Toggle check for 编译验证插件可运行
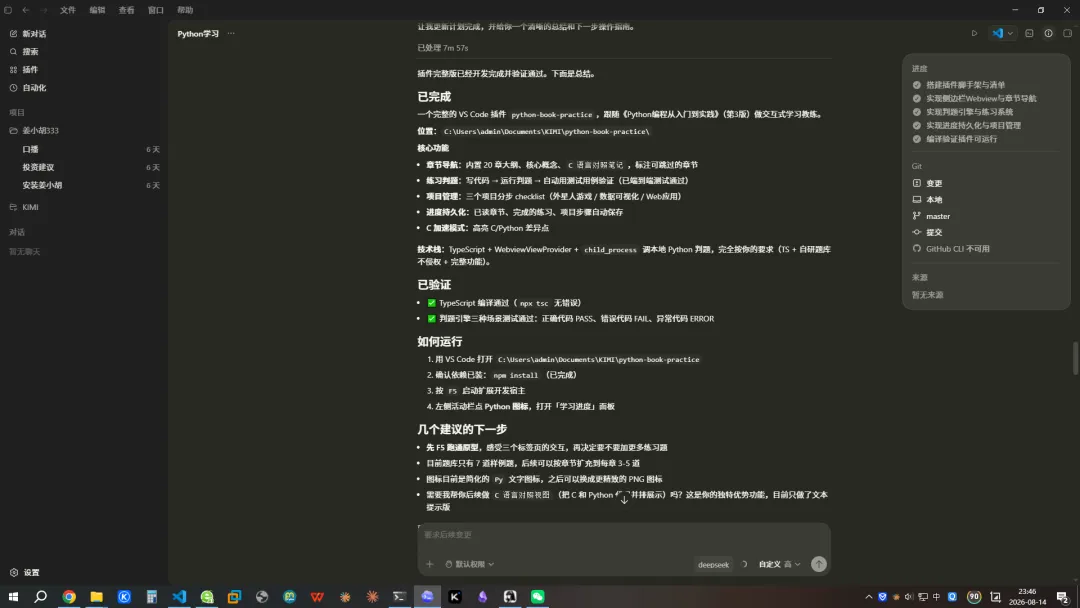This screenshot has width=1080, height=608. pos(917,139)
